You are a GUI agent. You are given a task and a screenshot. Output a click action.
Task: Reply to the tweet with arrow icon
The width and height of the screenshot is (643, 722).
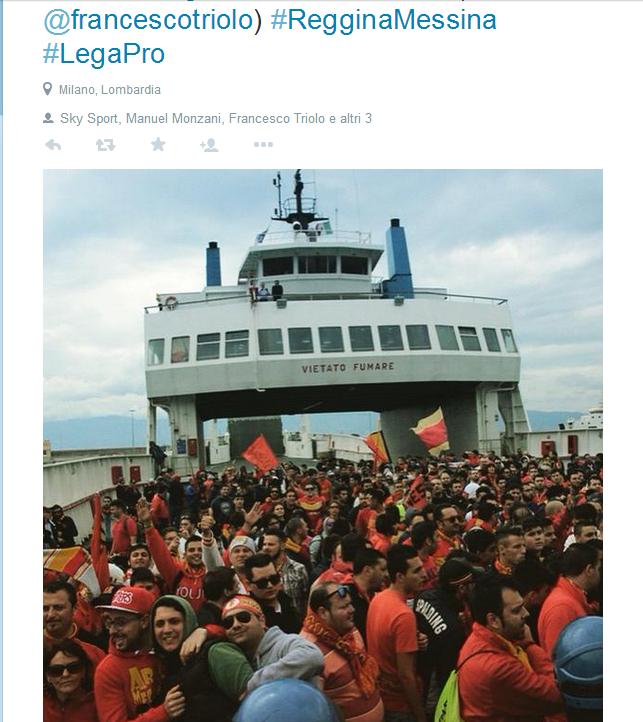pos(53,145)
